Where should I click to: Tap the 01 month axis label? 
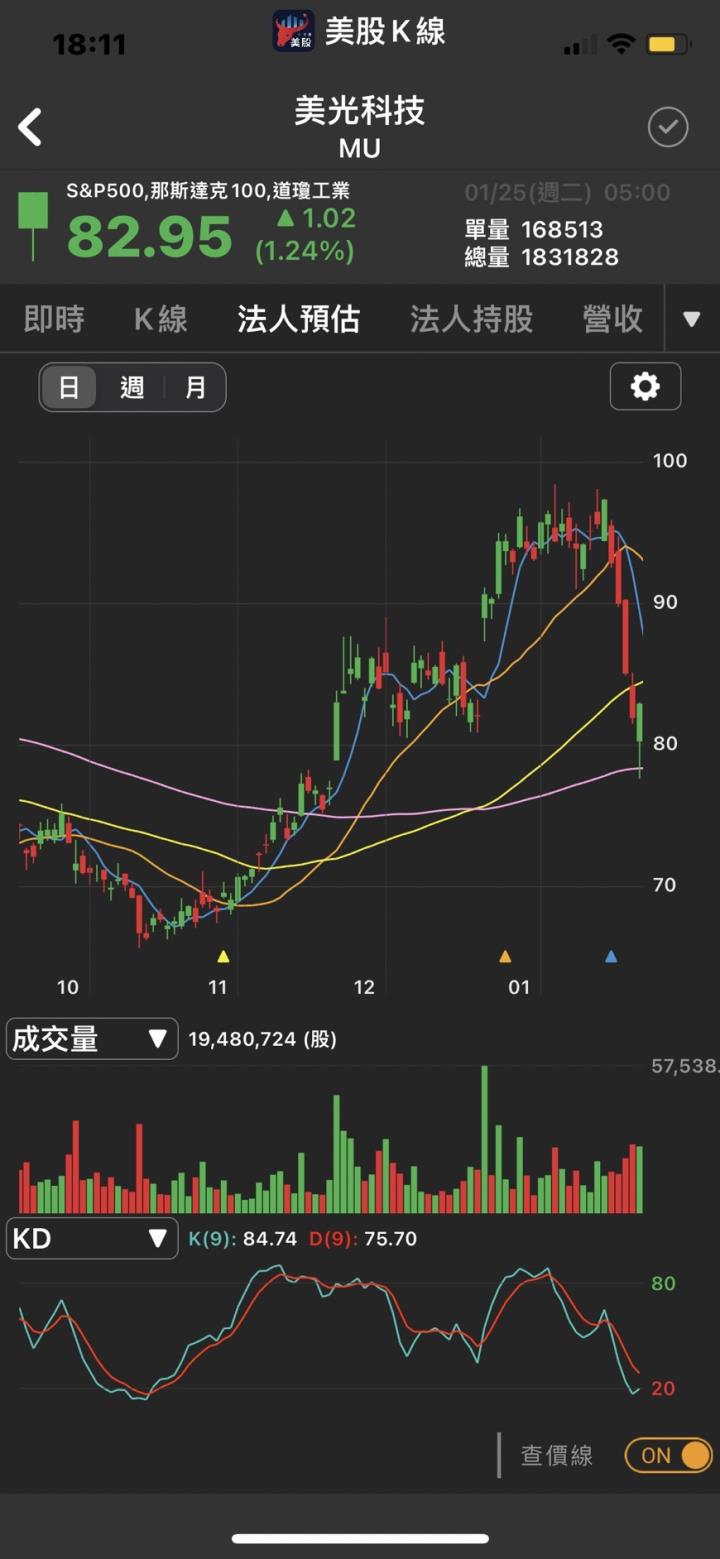click(x=518, y=988)
